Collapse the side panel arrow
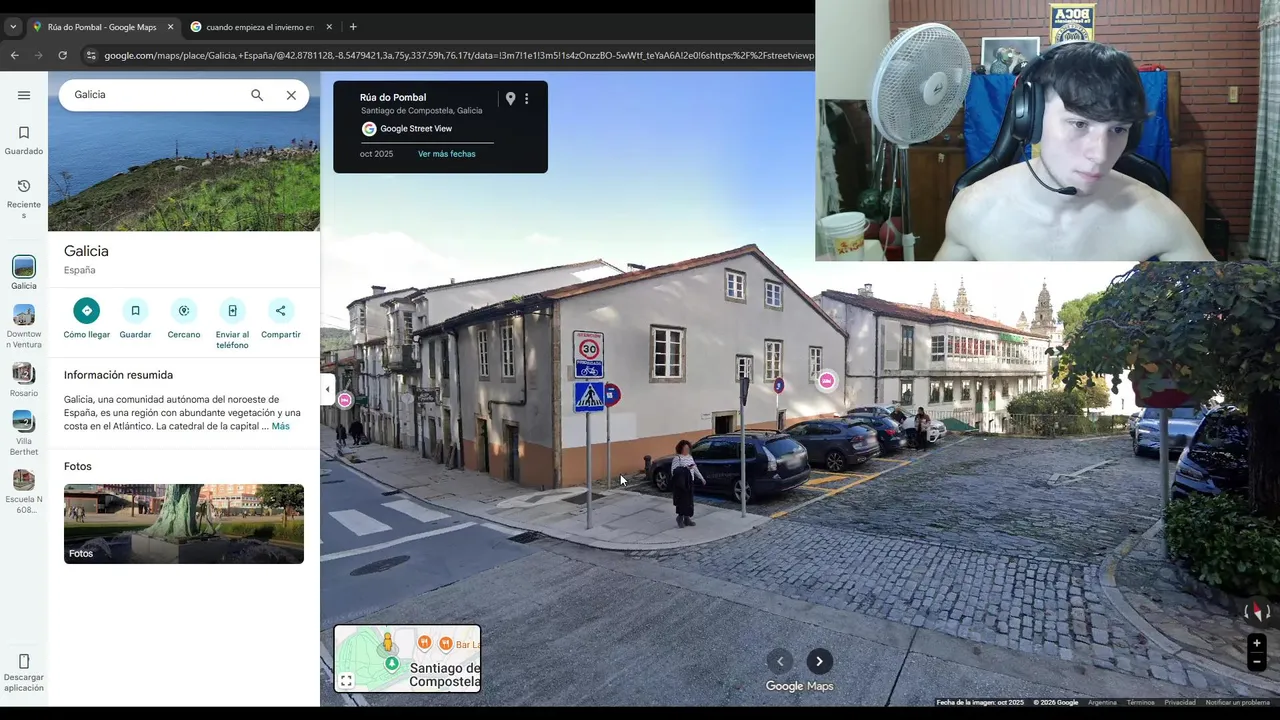The image size is (1280, 720). point(327,390)
